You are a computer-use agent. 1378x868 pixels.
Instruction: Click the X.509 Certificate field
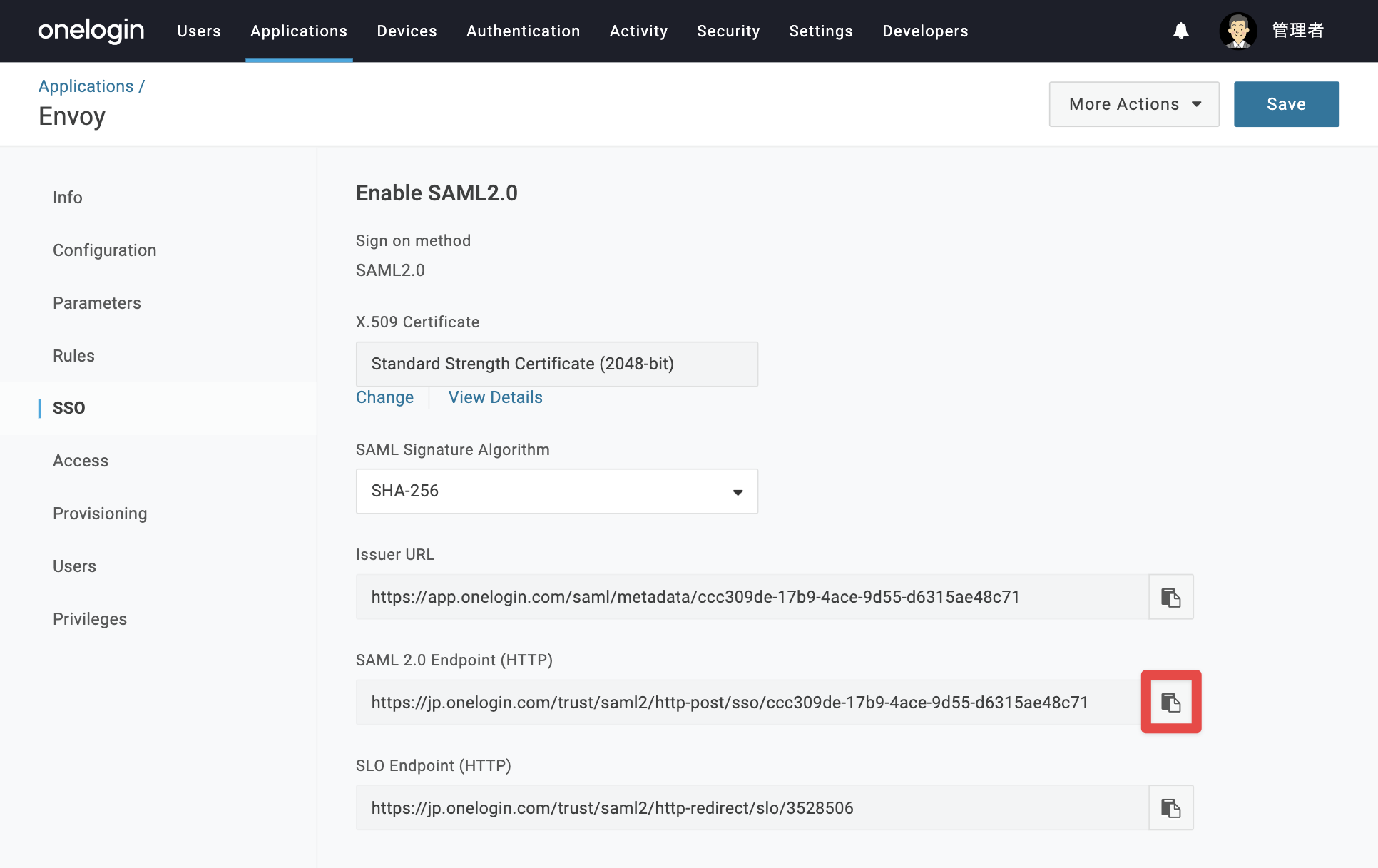[x=556, y=364]
